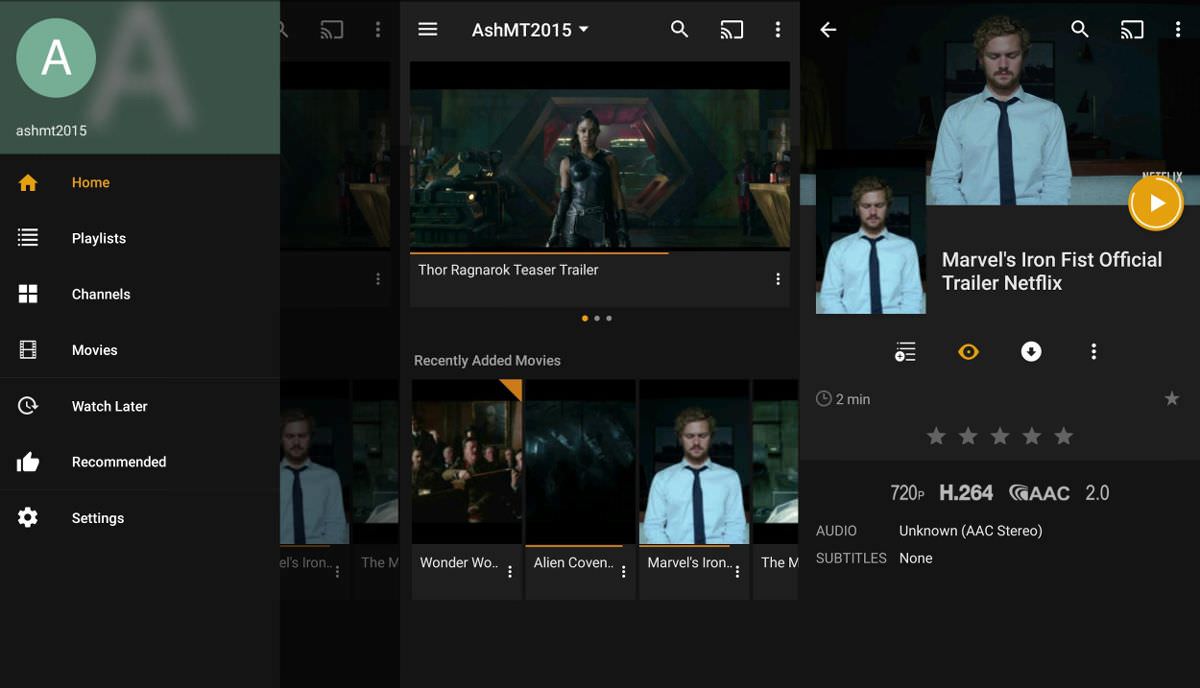Search from the home screen toolbar
The width and height of the screenshot is (1200, 688).
coord(680,30)
